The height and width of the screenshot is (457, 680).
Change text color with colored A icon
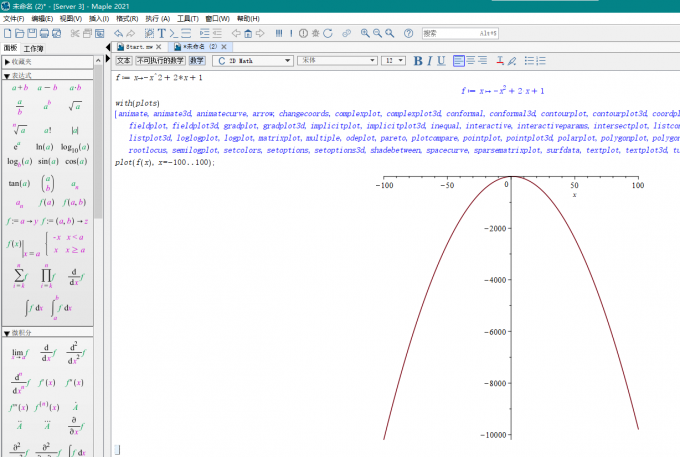coord(500,61)
